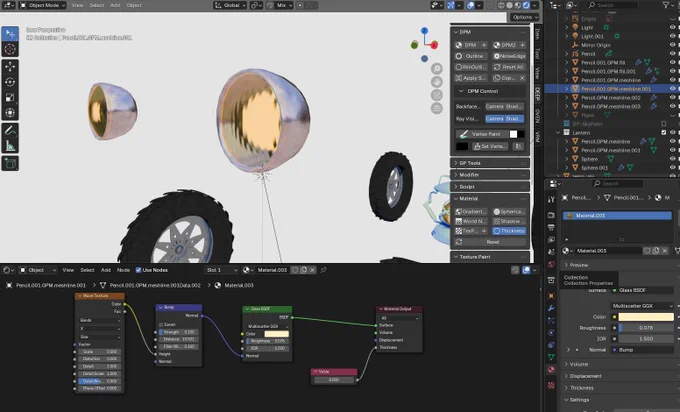Toggle visibility of Mirror Origin
This screenshot has height=412, width=680.
tap(673, 45)
